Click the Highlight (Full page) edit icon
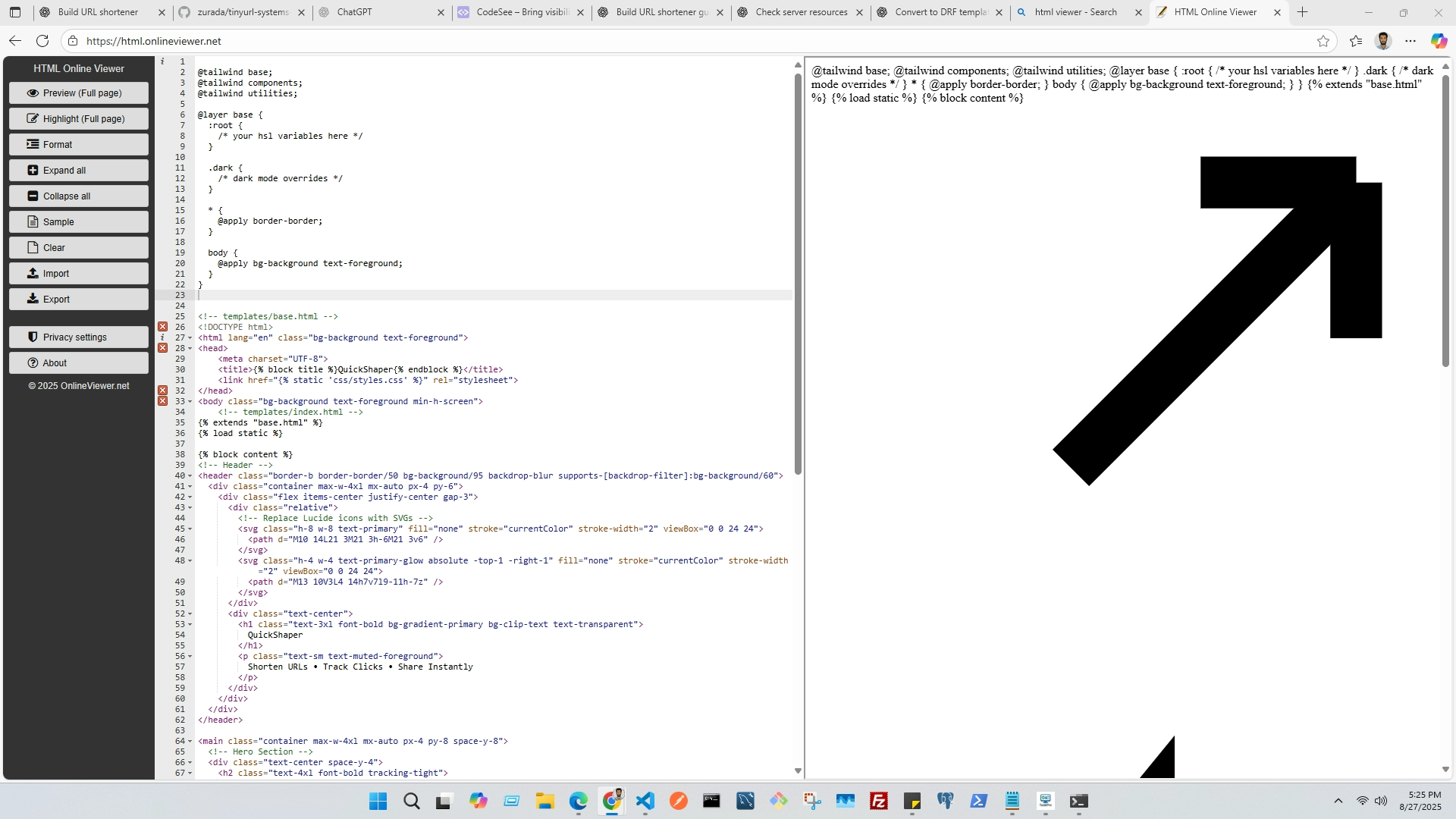Viewport: 1456px width, 819px height. click(x=33, y=119)
